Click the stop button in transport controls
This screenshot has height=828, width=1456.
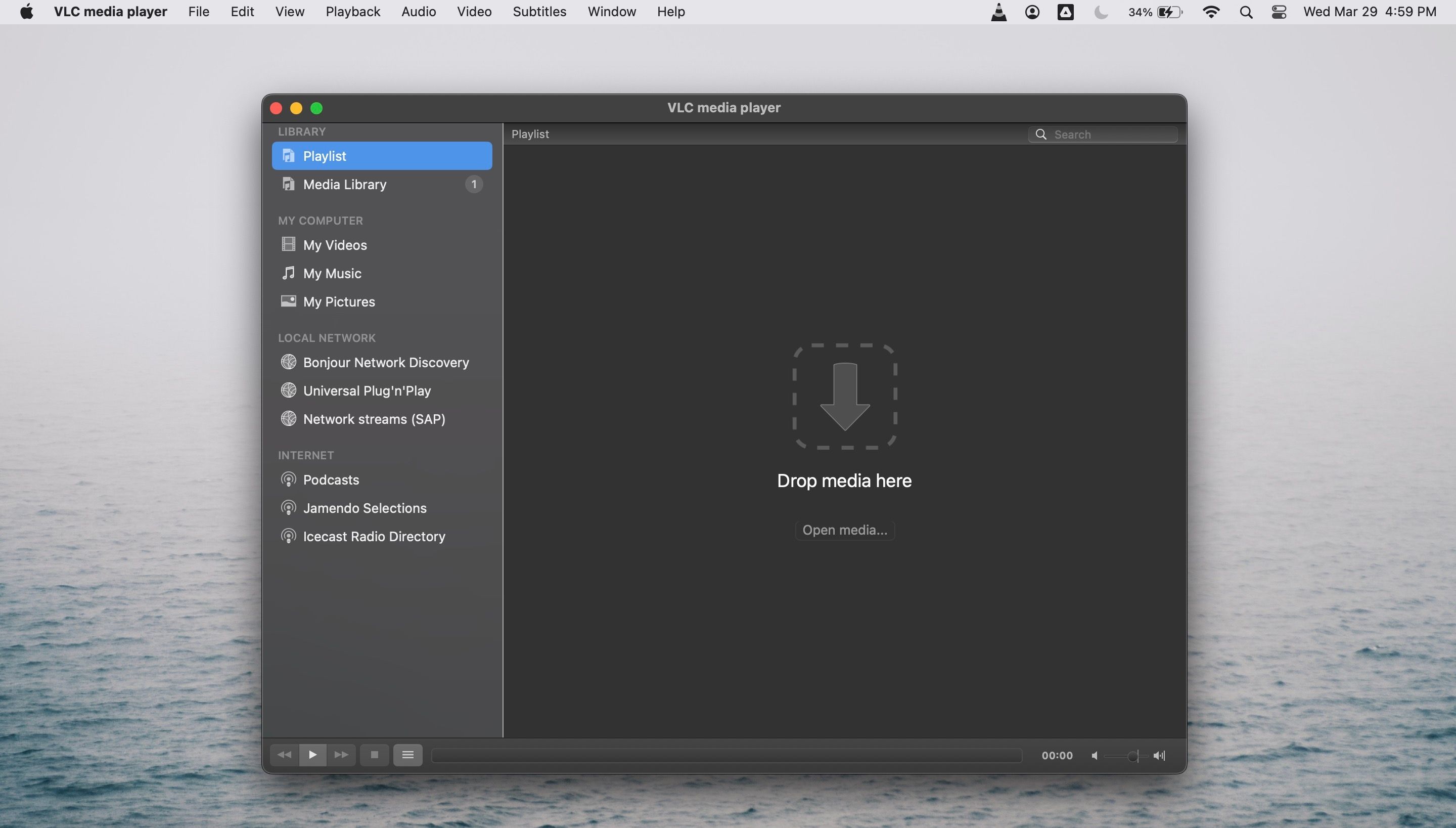373,754
